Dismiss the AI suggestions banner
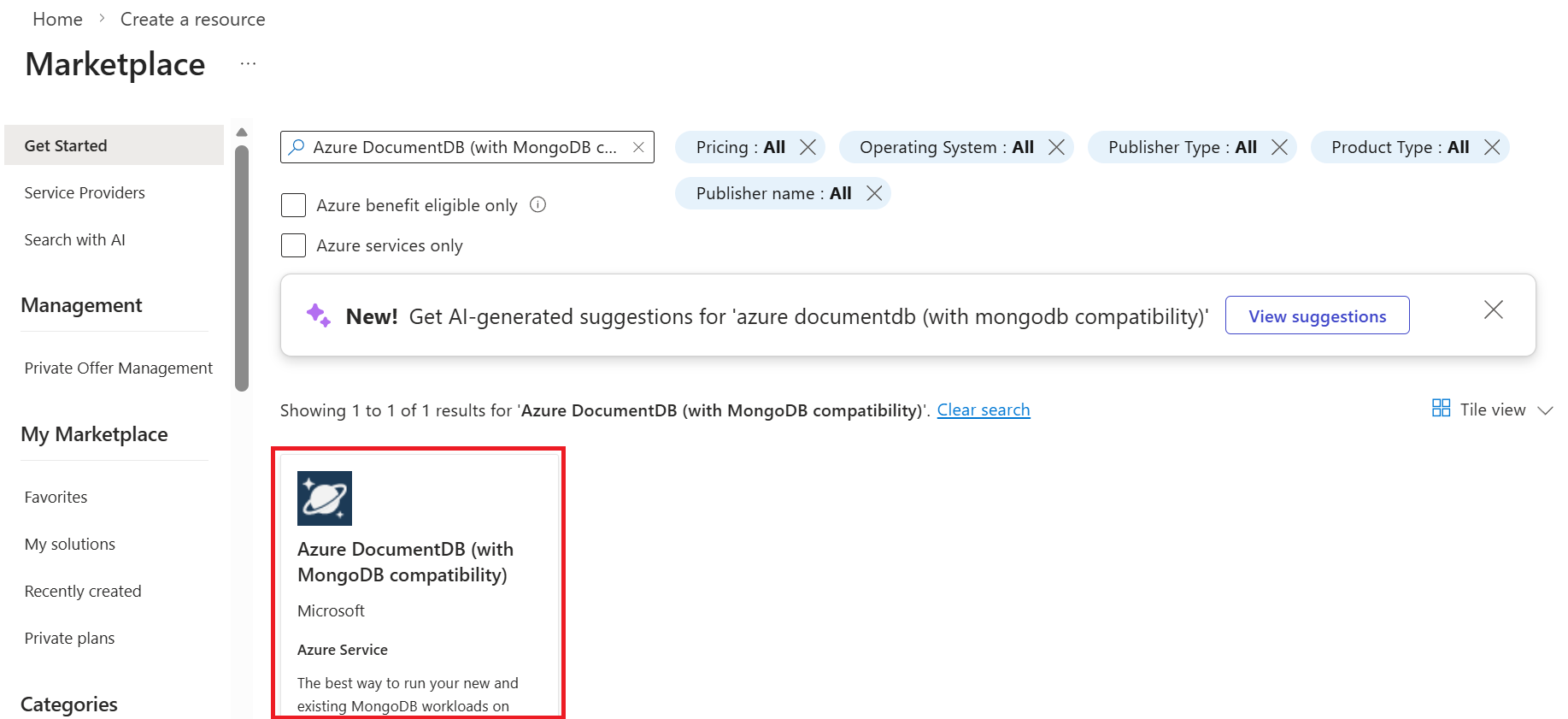The image size is (1568, 719). [1493, 309]
